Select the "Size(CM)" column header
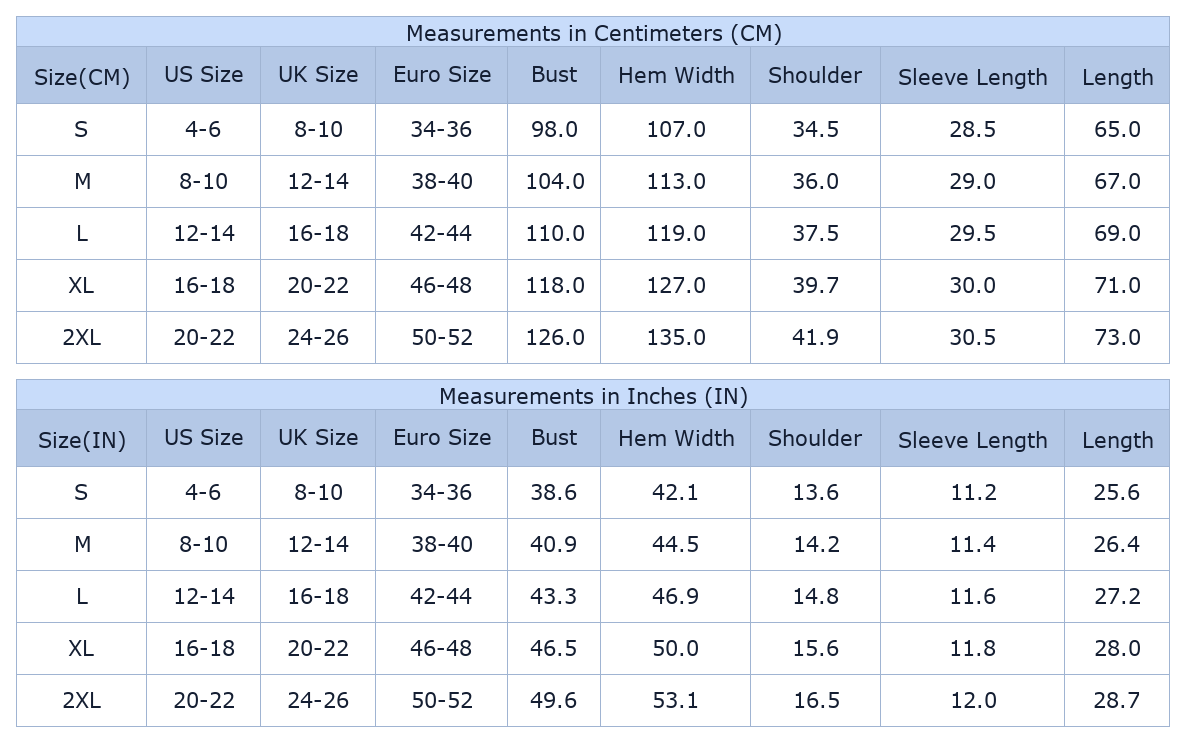This screenshot has height=748, width=1185. (x=82, y=77)
